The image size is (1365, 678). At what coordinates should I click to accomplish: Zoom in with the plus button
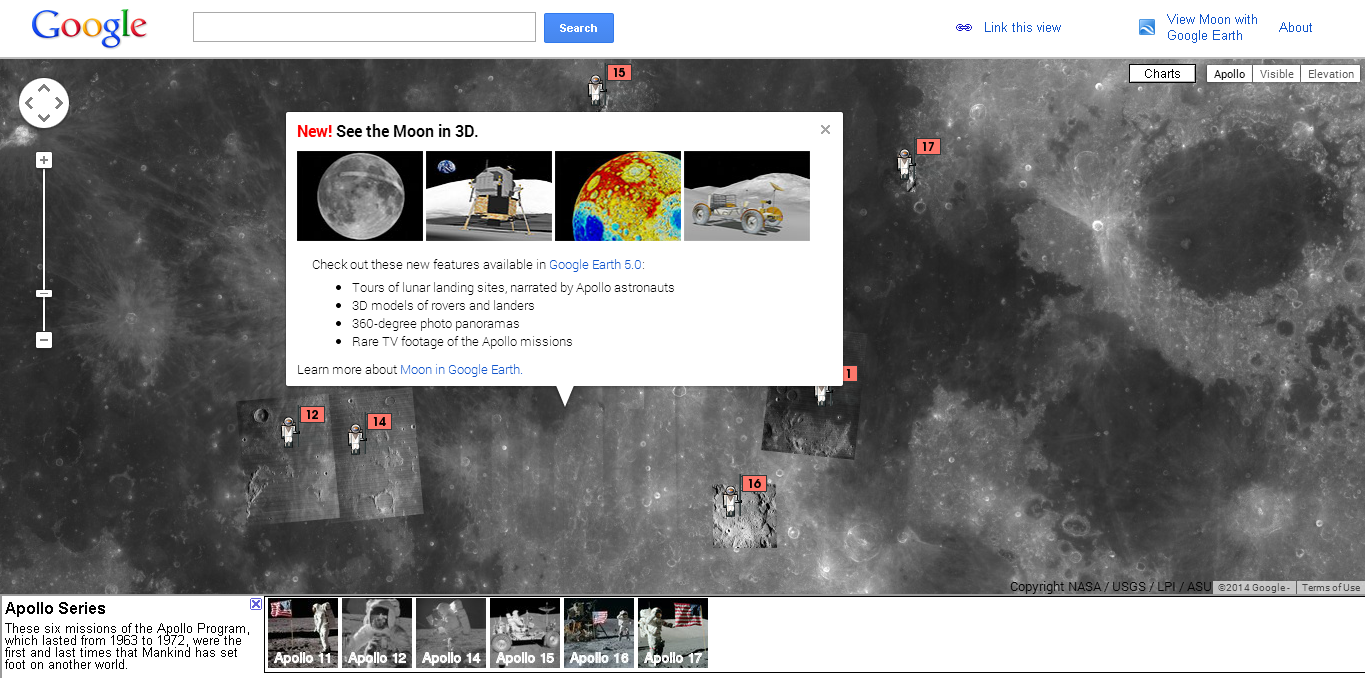(x=44, y=160)
